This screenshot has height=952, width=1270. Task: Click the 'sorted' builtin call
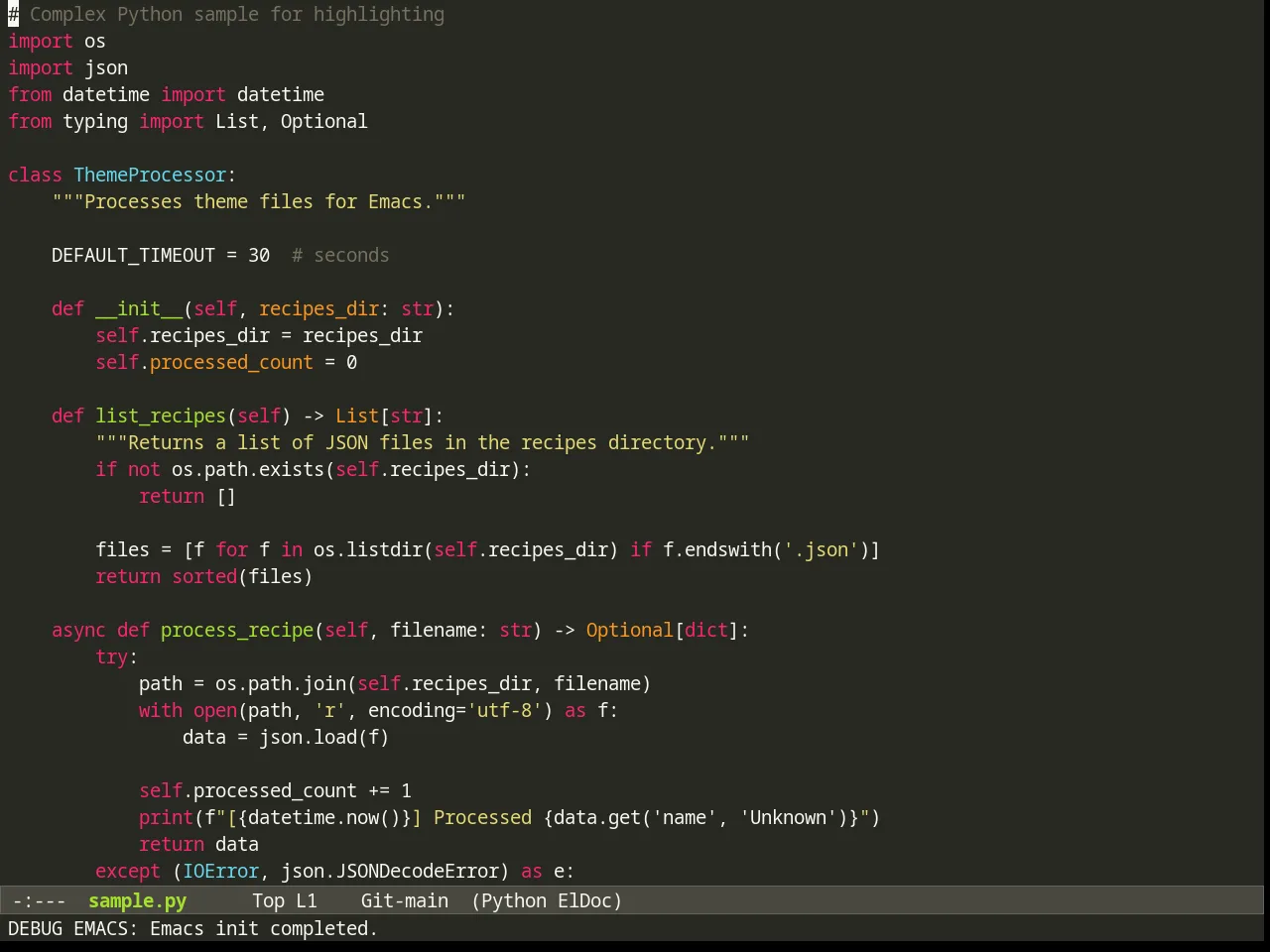click(x=204, y=576)
